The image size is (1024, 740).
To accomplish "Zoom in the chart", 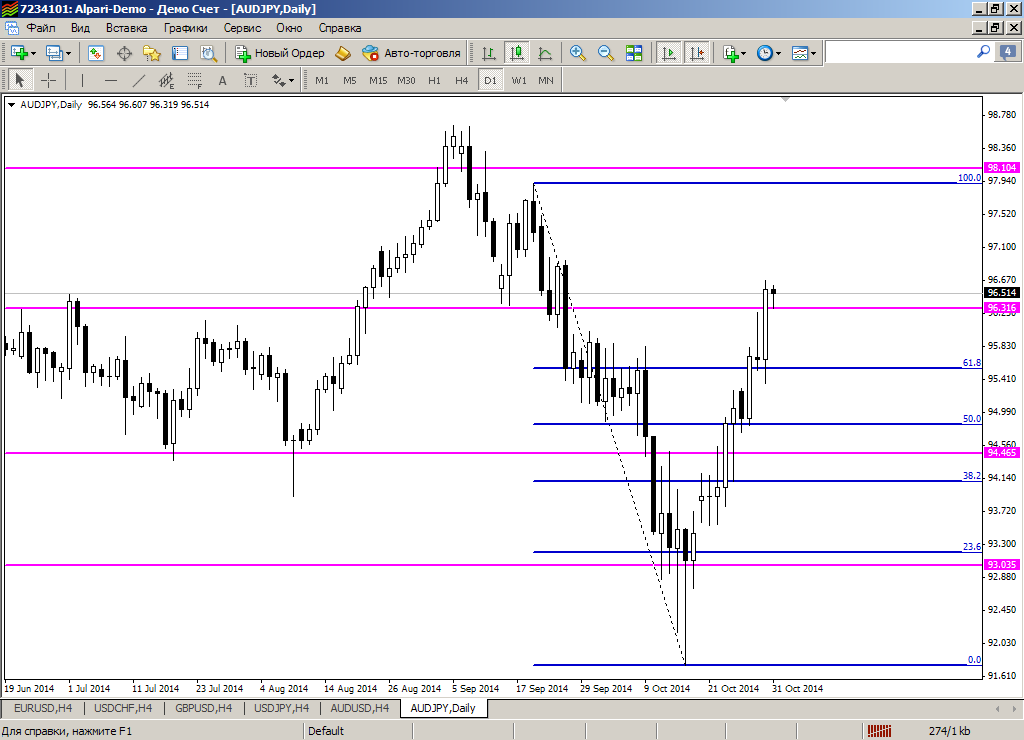I will pyautogui.click(x=577, y=53).
